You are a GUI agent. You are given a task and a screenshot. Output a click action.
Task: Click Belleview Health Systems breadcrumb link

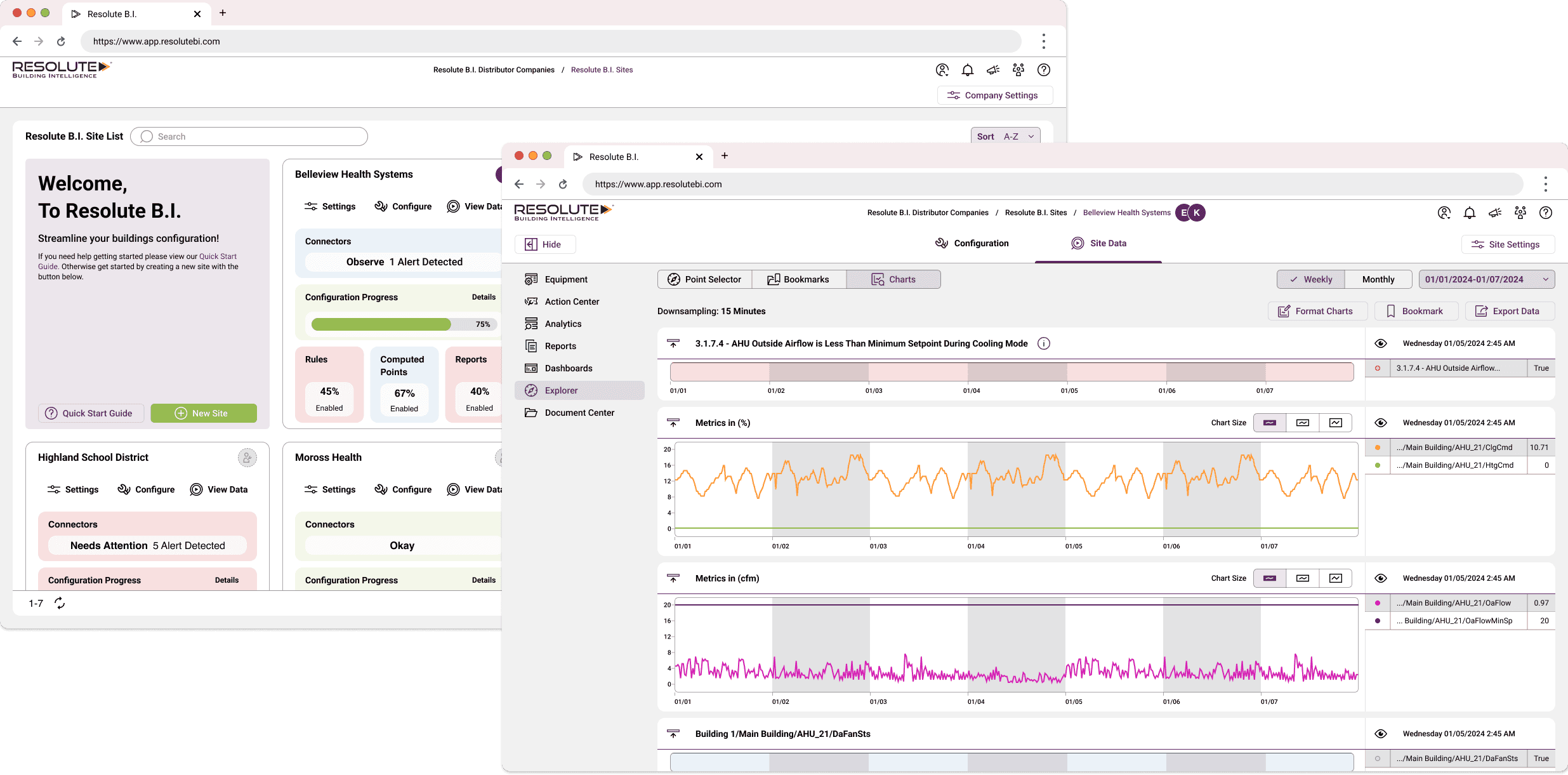tap(1126, 213)
